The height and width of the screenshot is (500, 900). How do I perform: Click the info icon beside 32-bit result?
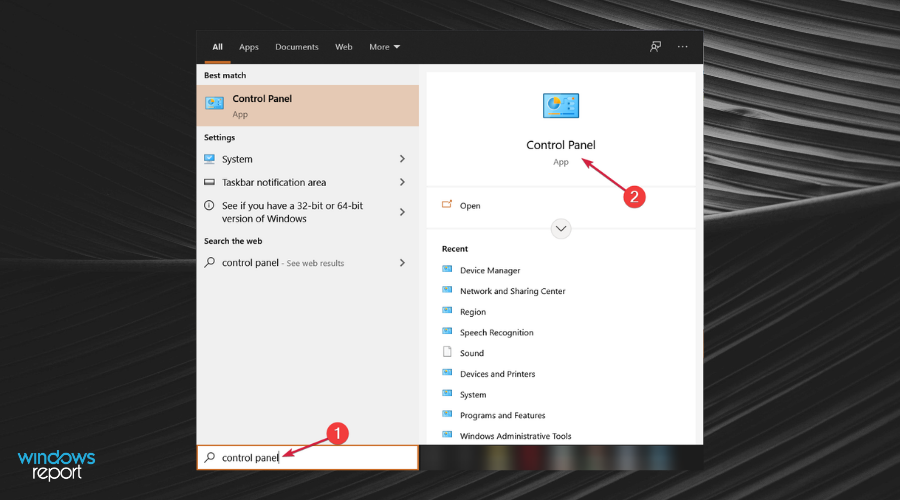tap(210, 206)
